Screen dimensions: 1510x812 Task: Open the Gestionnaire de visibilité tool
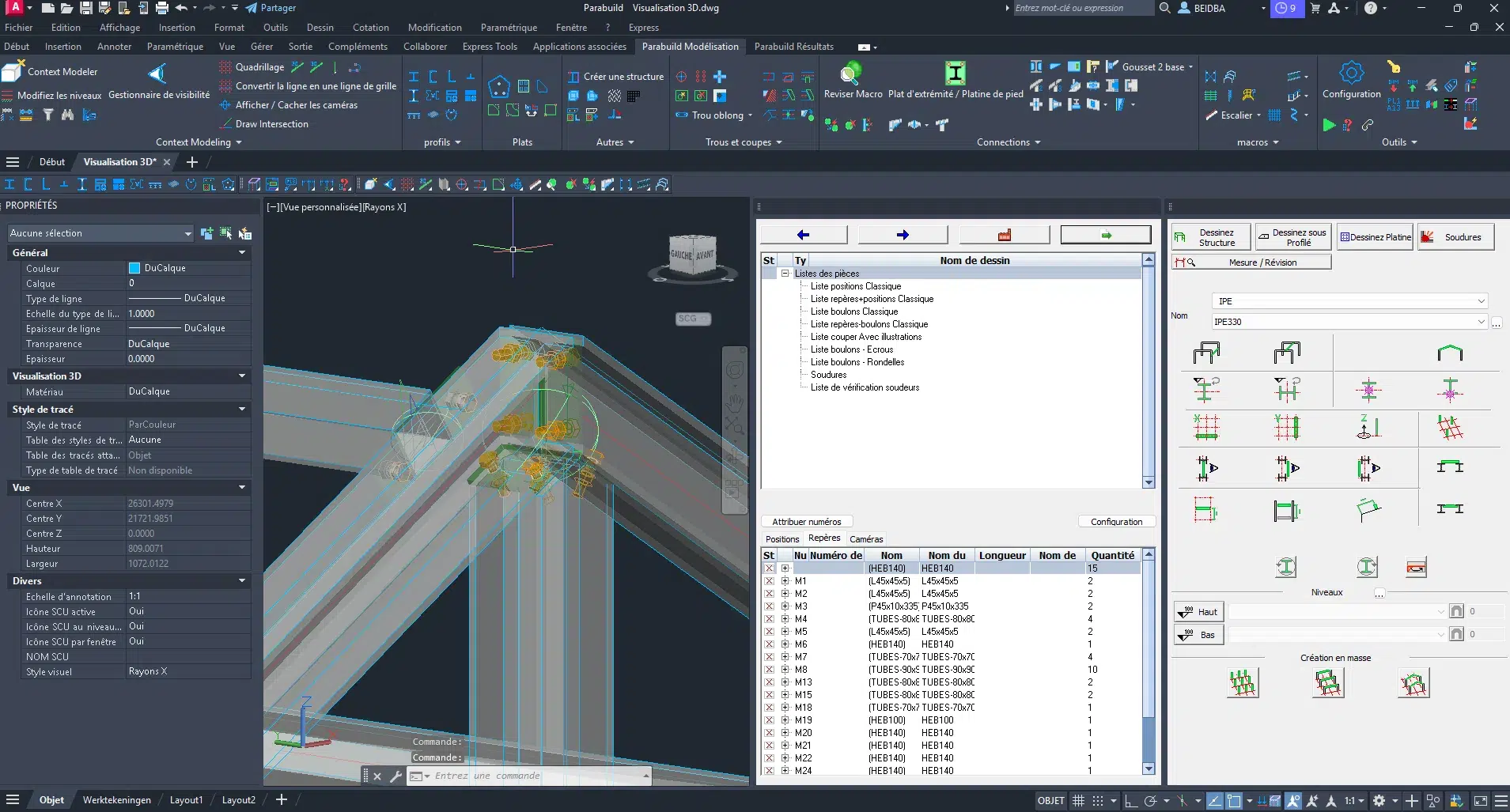(158, 75)
